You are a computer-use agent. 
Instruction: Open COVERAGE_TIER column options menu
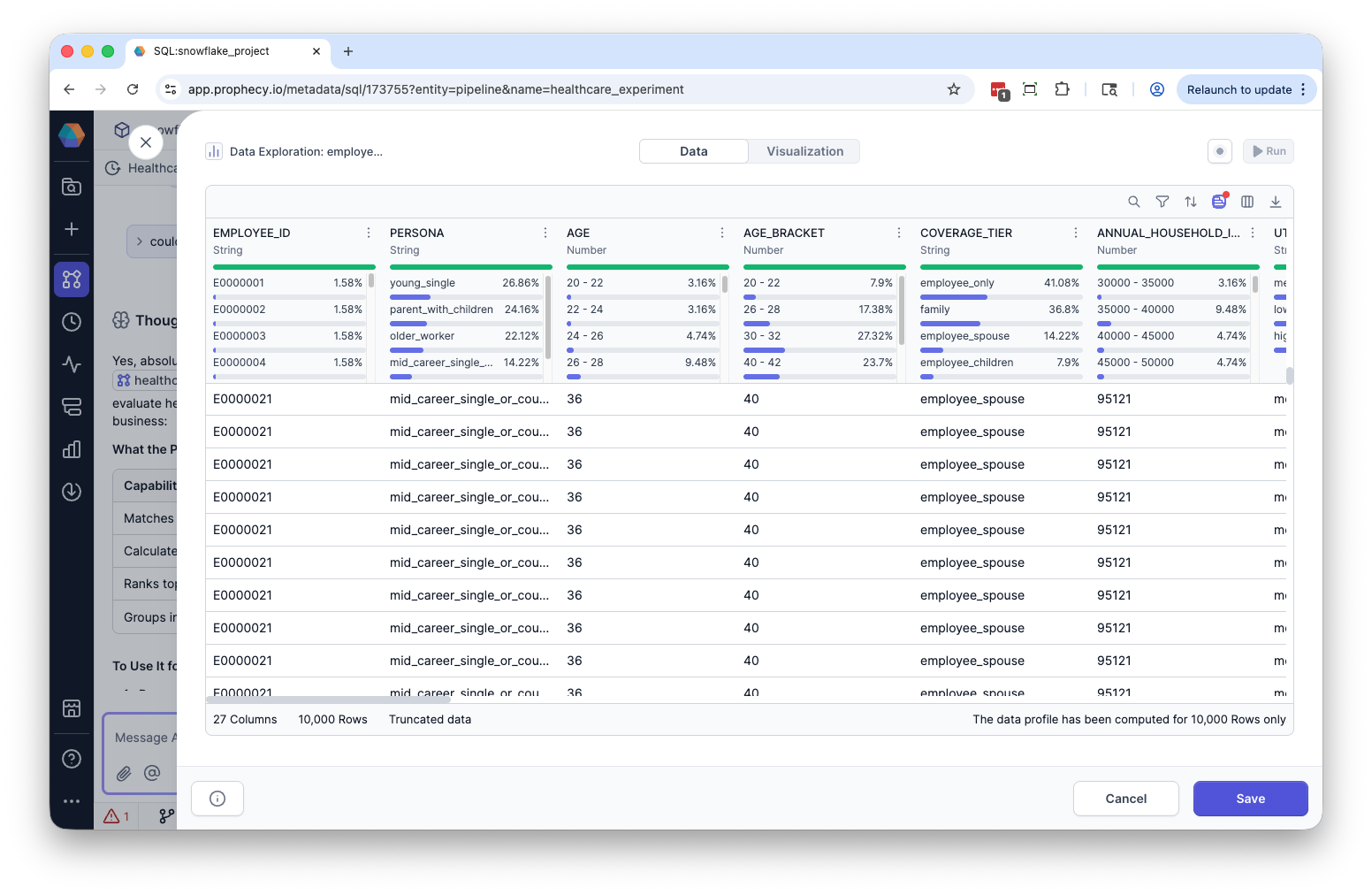click(1076, 233)
